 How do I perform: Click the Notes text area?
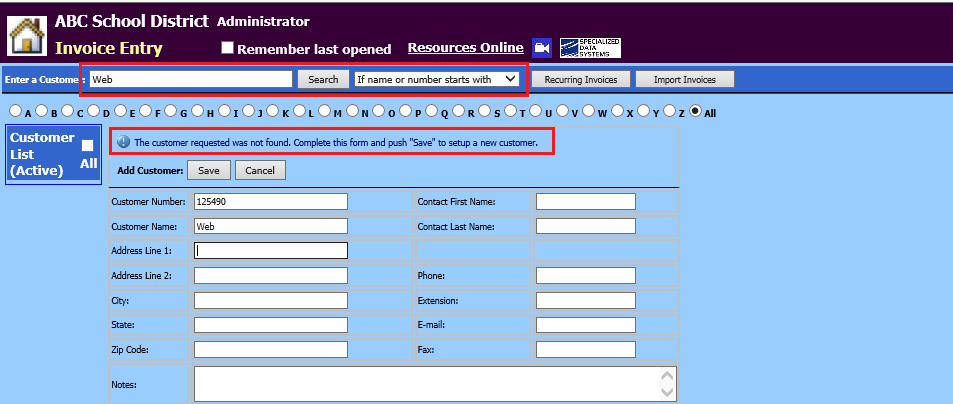tap(430, 384)
